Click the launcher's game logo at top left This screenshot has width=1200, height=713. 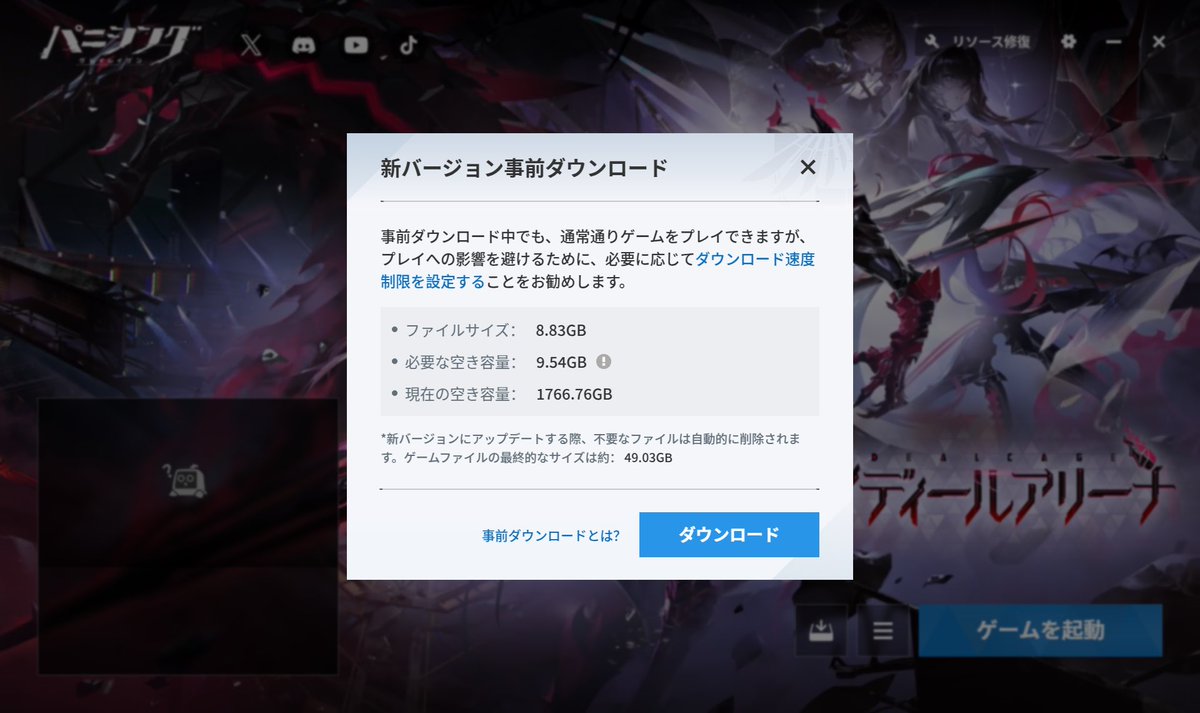(x=120, y=44)
